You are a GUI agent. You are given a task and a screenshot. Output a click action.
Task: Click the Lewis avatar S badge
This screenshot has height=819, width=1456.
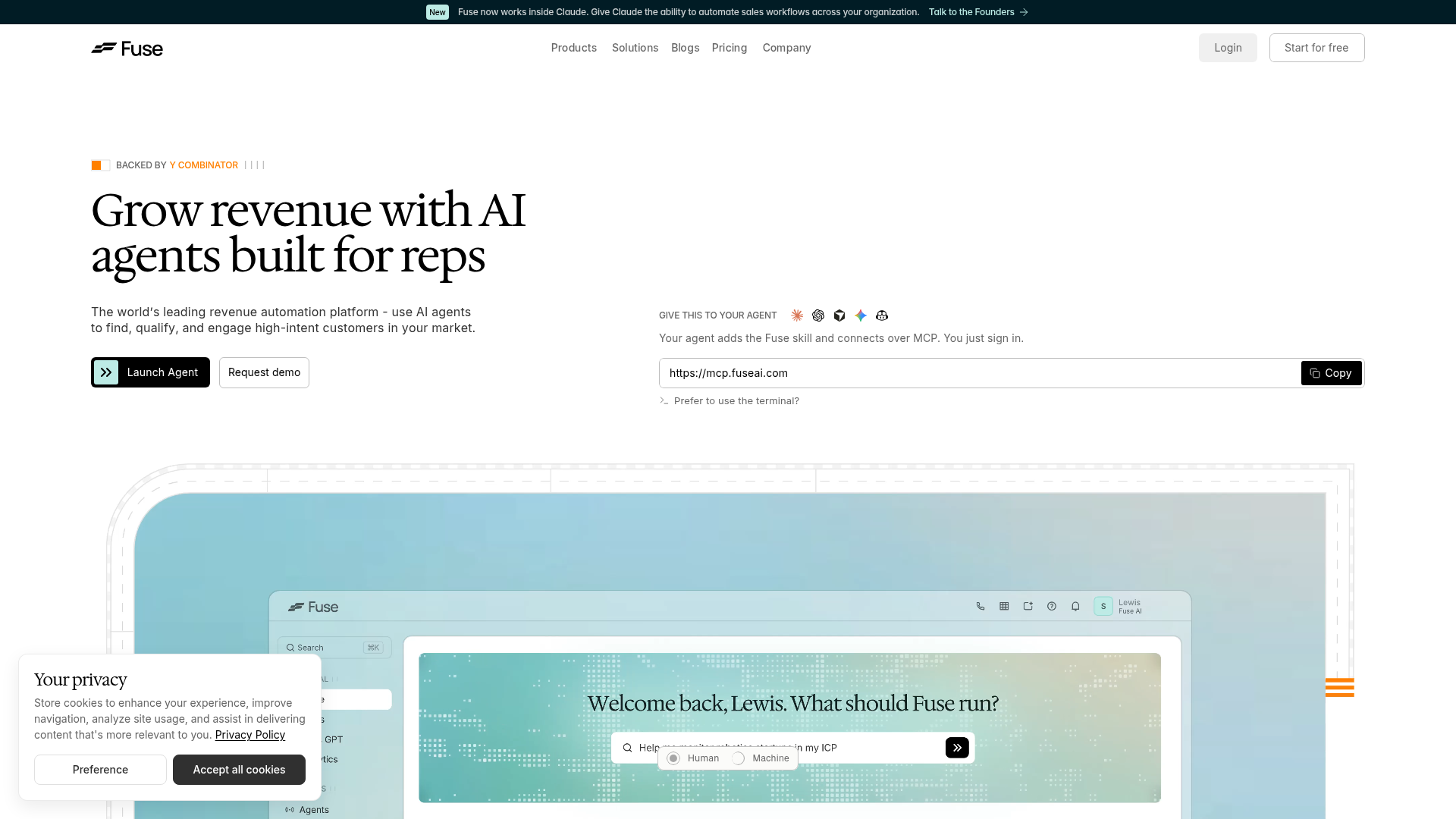pyautogui.click(x=1103, y=607)
